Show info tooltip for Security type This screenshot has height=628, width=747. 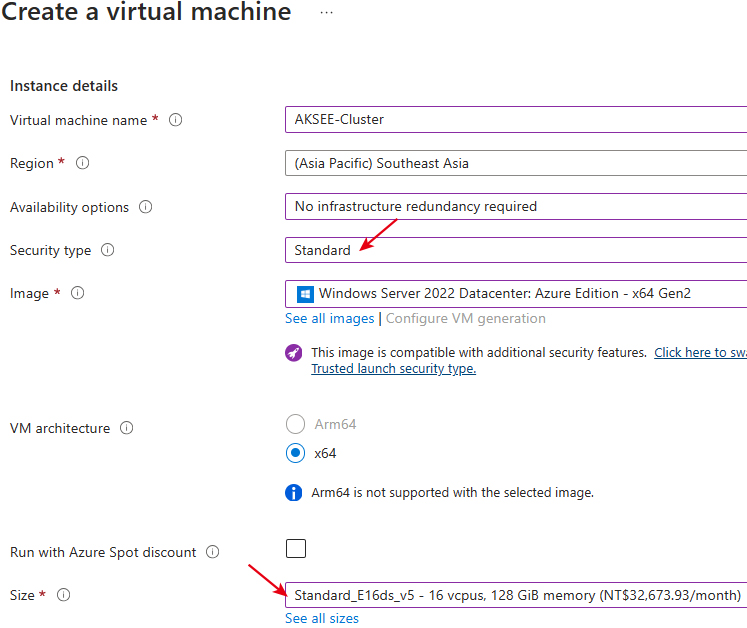(108, 250)
